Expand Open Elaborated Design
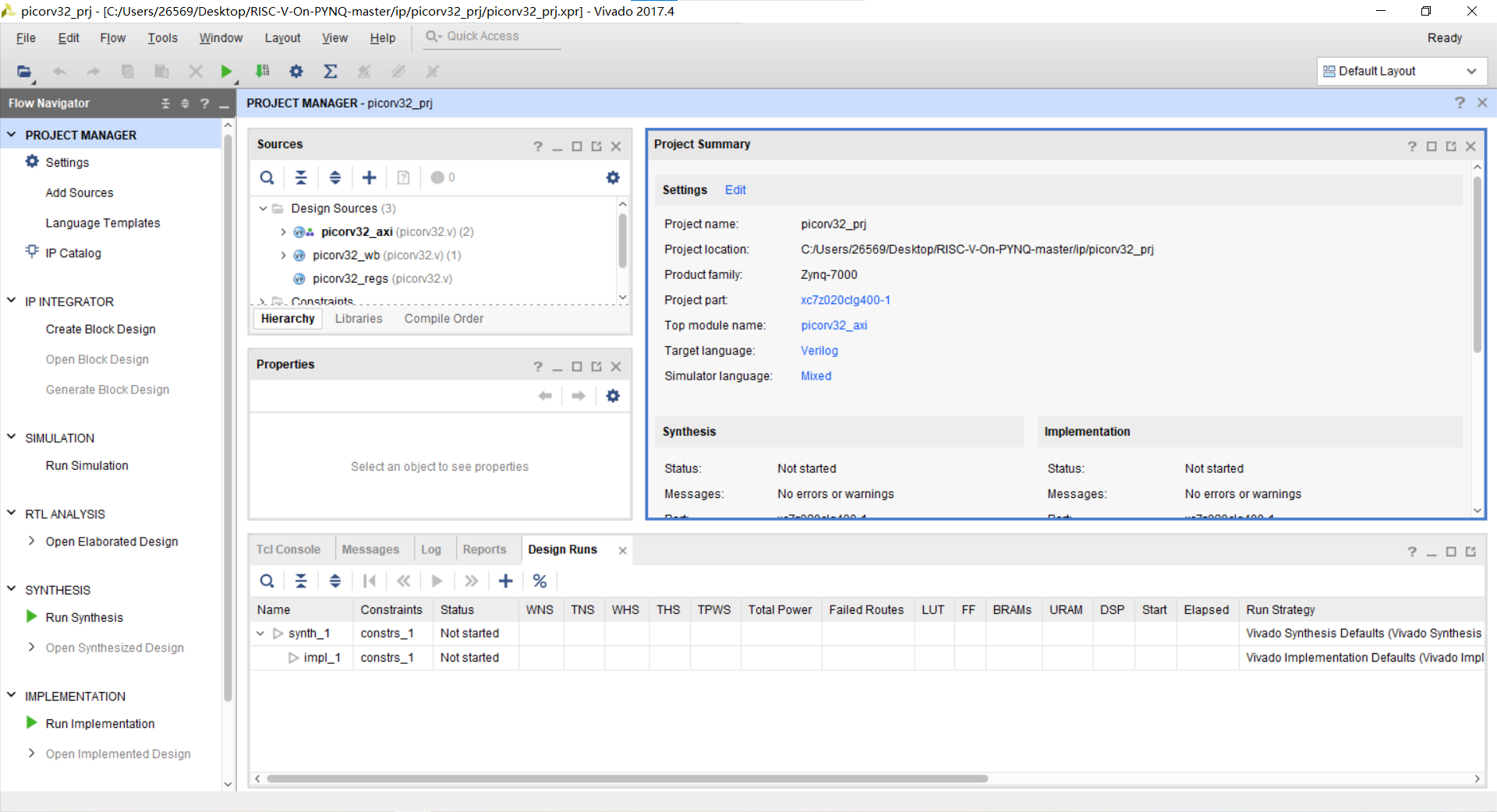 tap(31, 541)
